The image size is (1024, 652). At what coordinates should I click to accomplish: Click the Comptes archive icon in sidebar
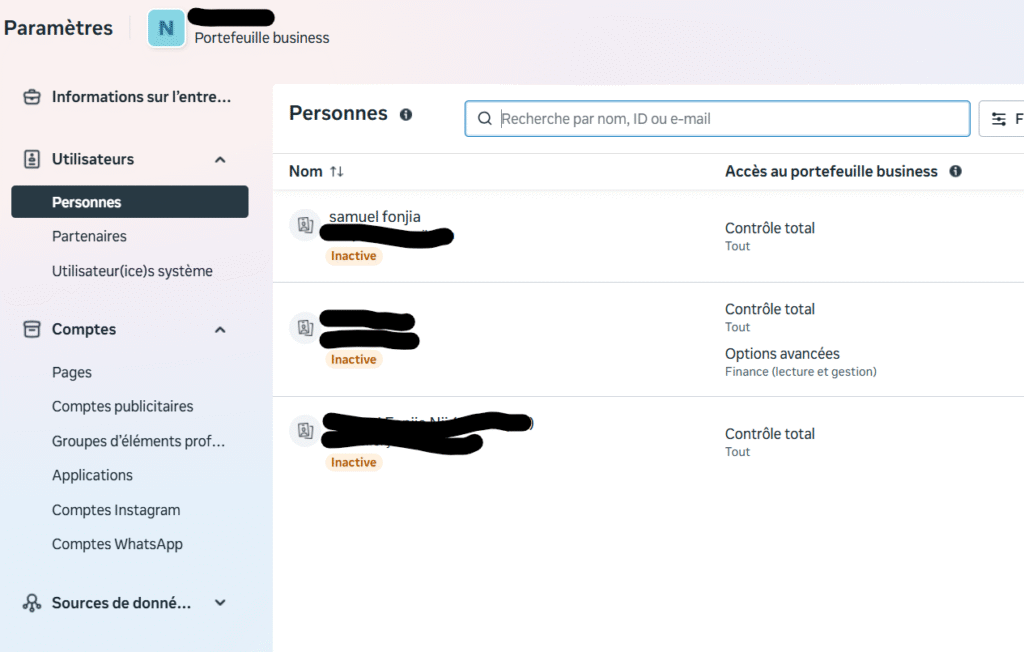pos(32,329)
